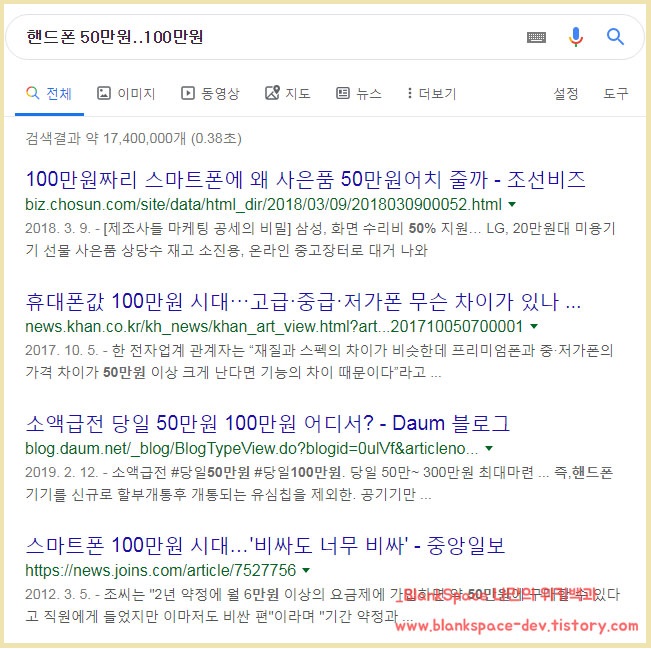Click the blog.daum.net URL text

[252, 448]
